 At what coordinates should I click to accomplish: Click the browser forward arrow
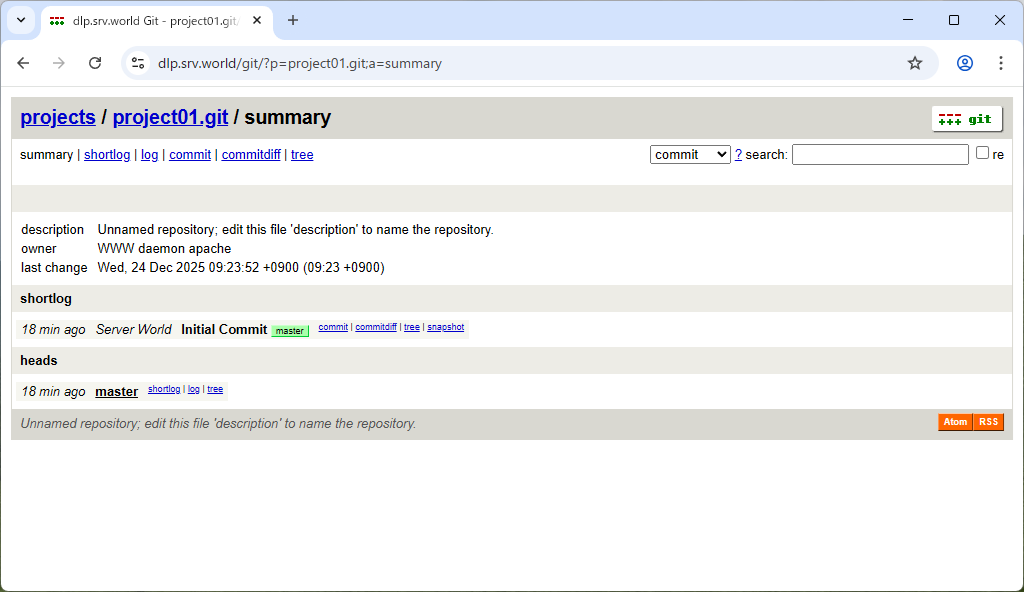[x=59, y=63]
